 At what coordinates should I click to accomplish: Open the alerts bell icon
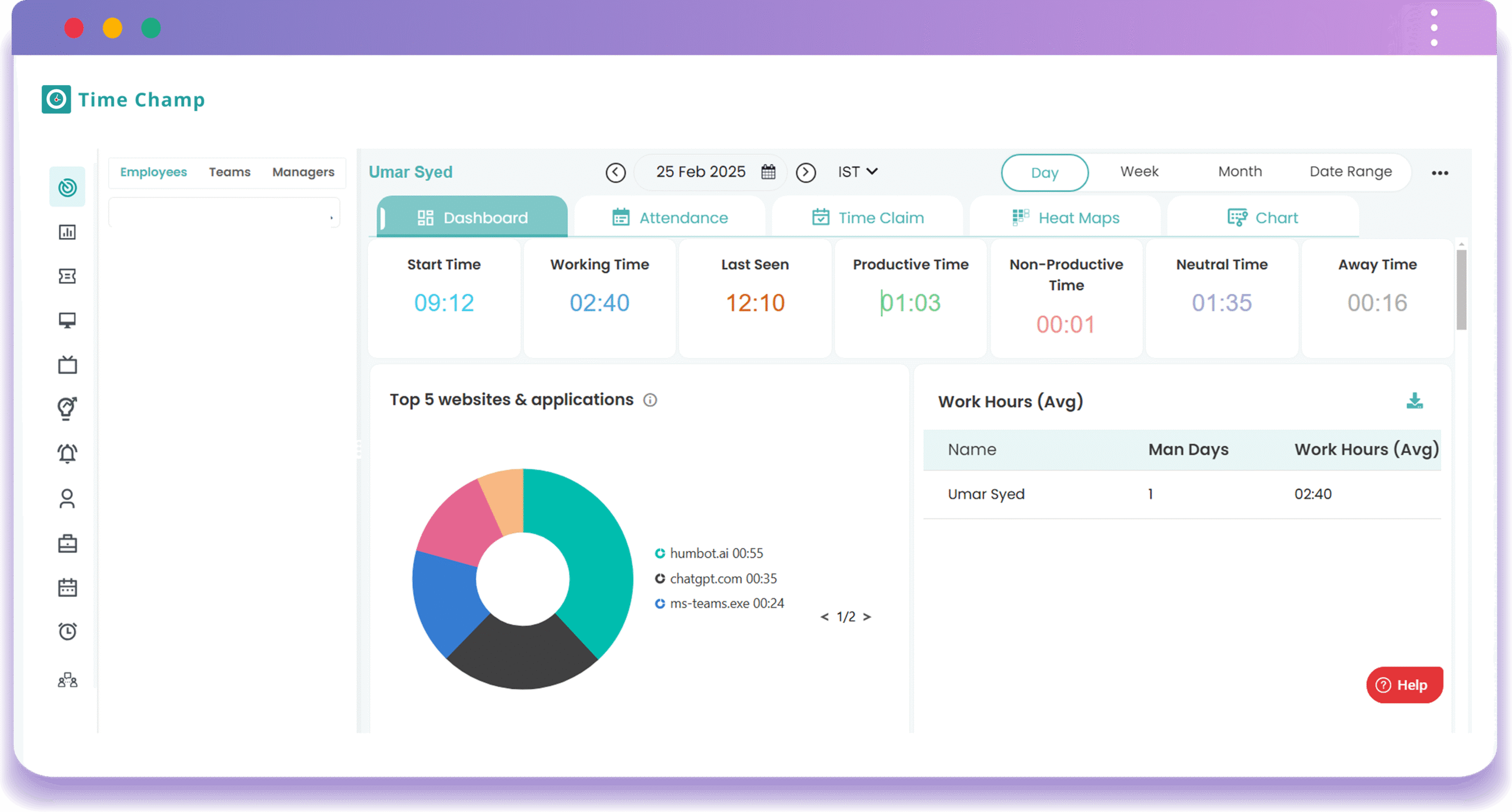point(67,453)
